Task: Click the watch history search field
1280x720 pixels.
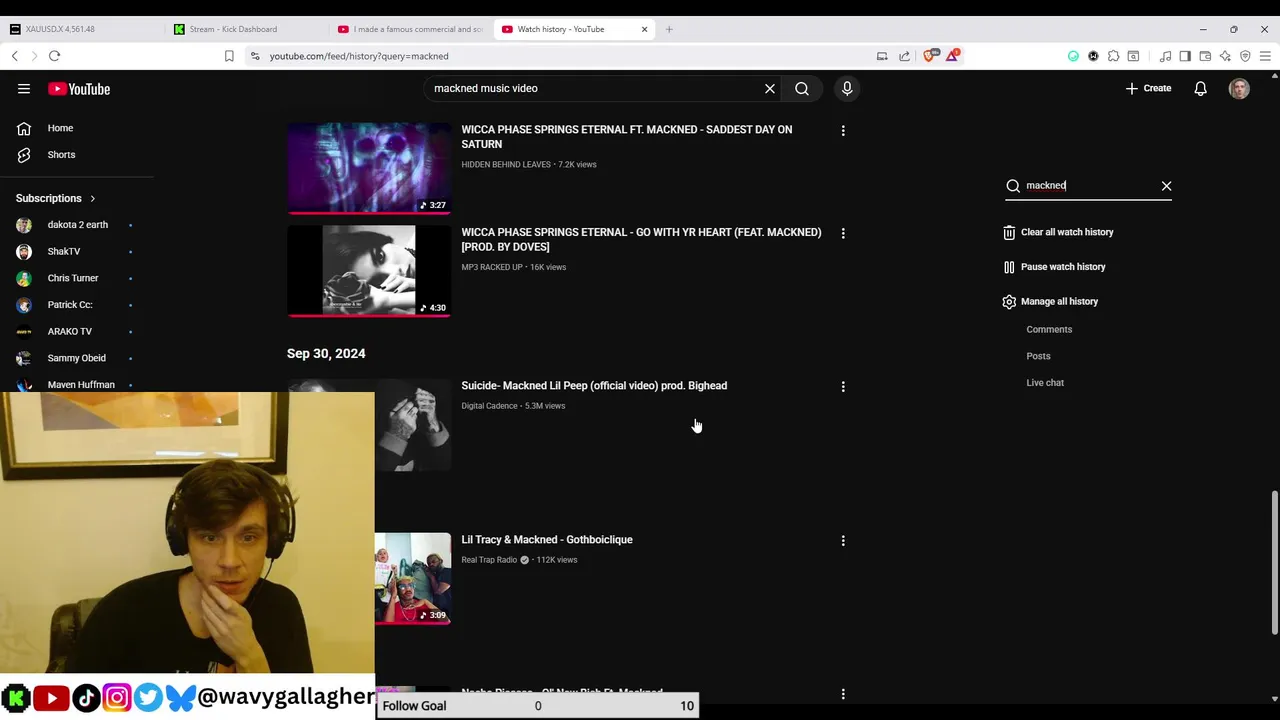Action: pyautogui.click(x=1089, y=186)
